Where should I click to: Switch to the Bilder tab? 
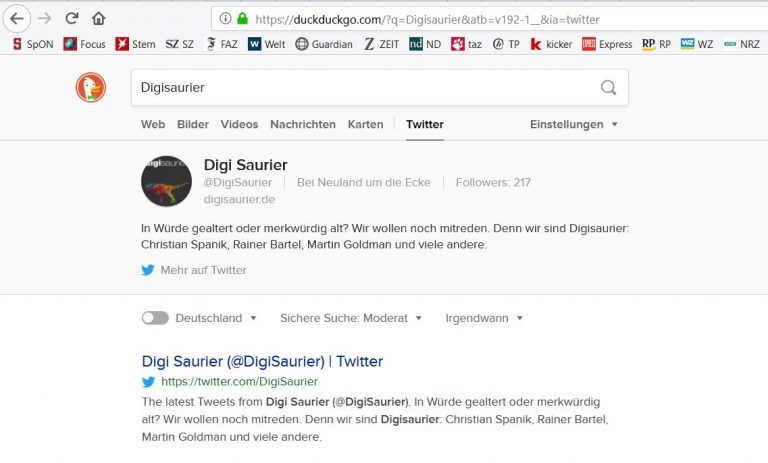point(193,124)
